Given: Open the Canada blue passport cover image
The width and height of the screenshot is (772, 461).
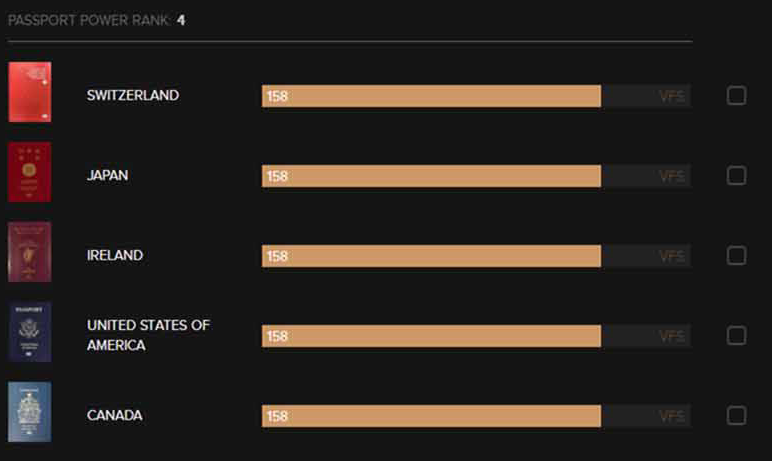Looking at the screenshot, I should [30, 412].
